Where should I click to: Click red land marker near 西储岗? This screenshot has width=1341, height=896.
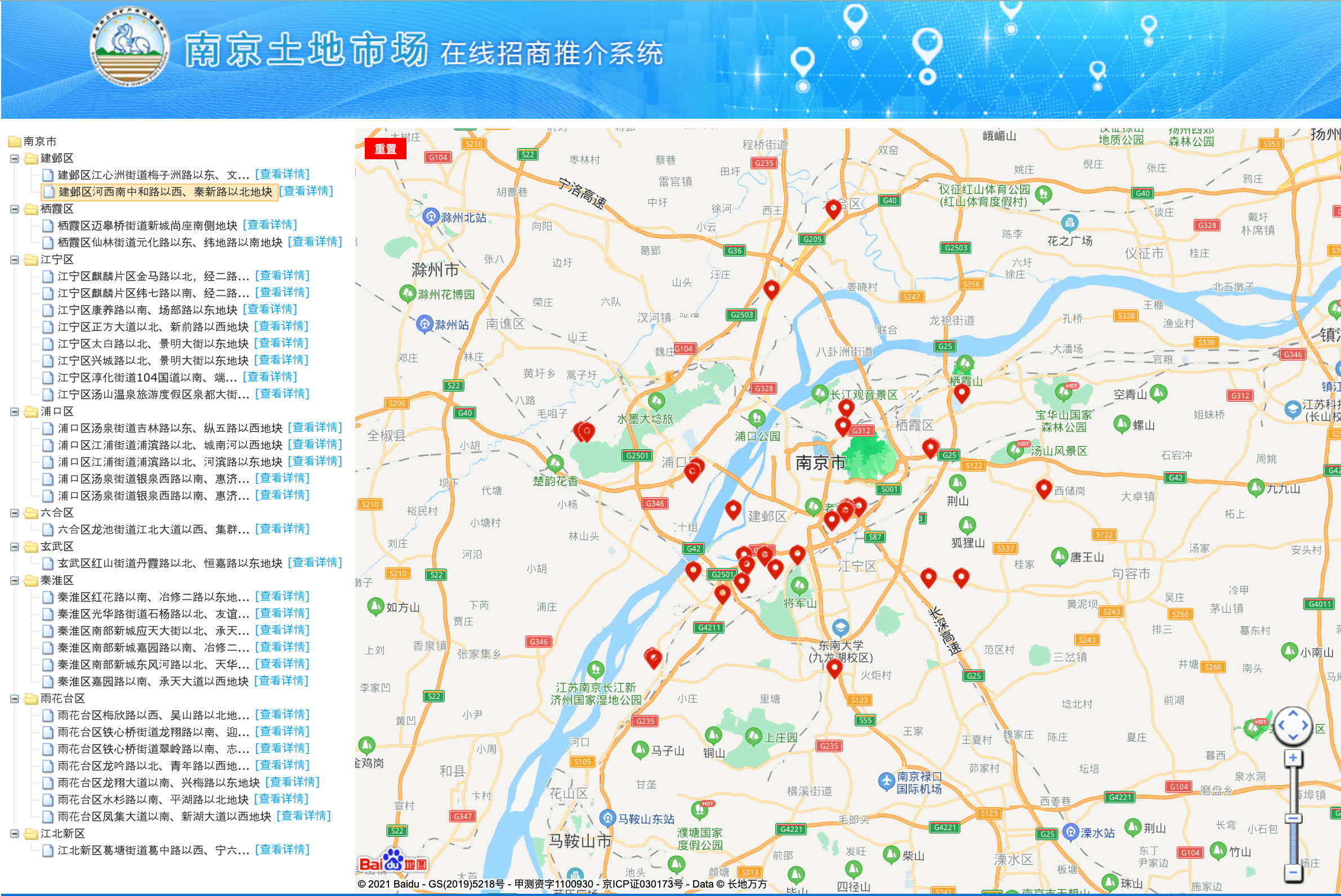click(1044, 490)
